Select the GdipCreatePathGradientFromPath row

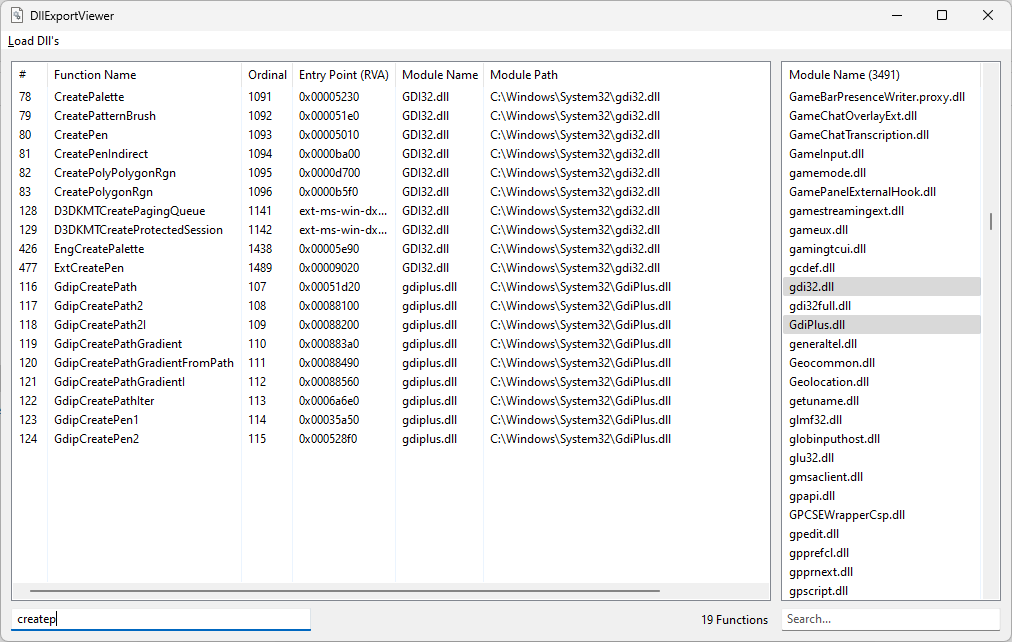(x=390, y=363)
